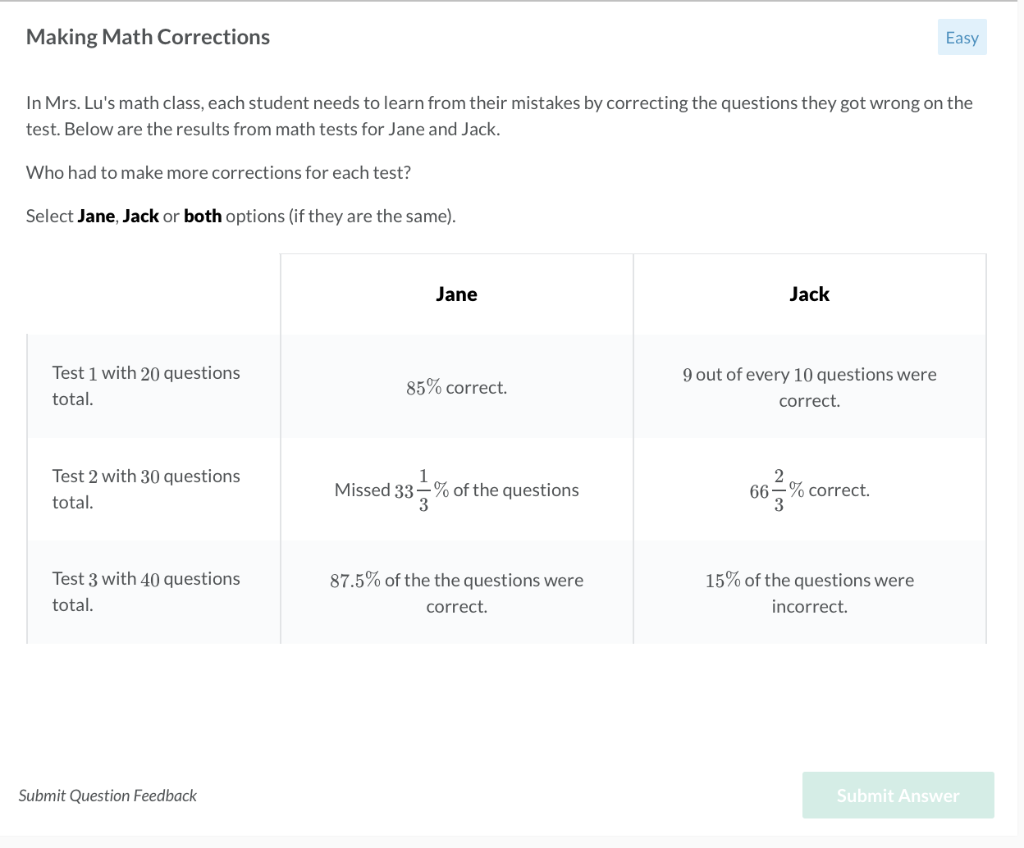Click the Jack column header

click(809, 293)
